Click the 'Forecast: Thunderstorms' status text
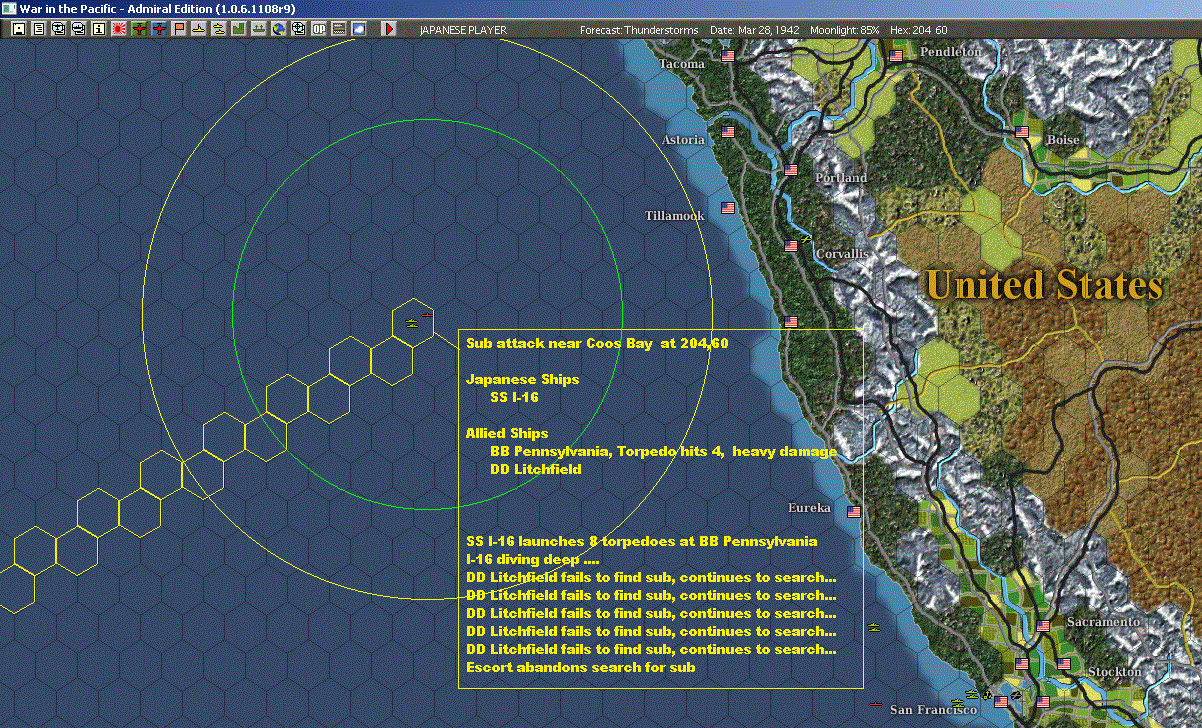Image resolution: width=1202 pixels, height=728 pixels. [x=639, y=30]
